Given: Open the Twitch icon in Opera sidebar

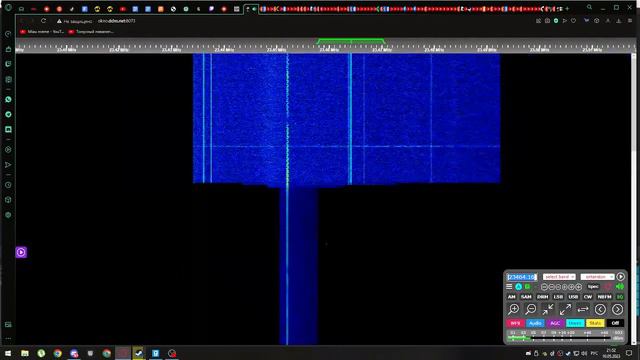Looking at the screenshot, I should [x=8, y=64].
